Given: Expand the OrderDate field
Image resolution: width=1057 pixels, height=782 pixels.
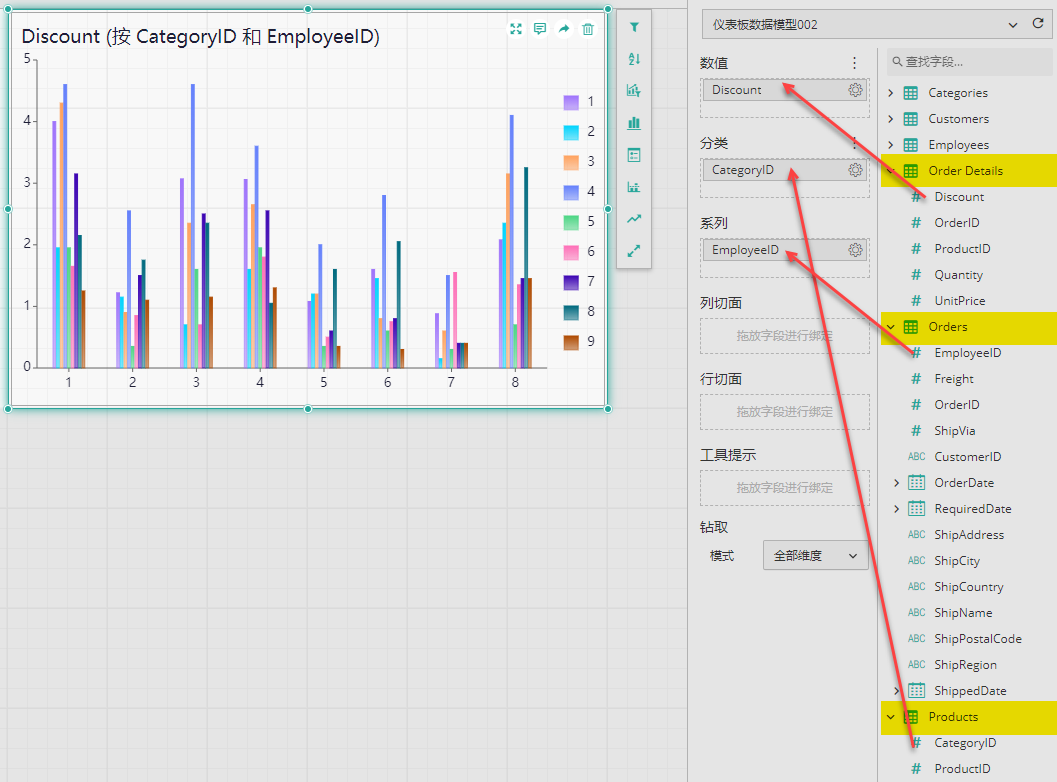Looking at the screenshot, I should [896, 483].
